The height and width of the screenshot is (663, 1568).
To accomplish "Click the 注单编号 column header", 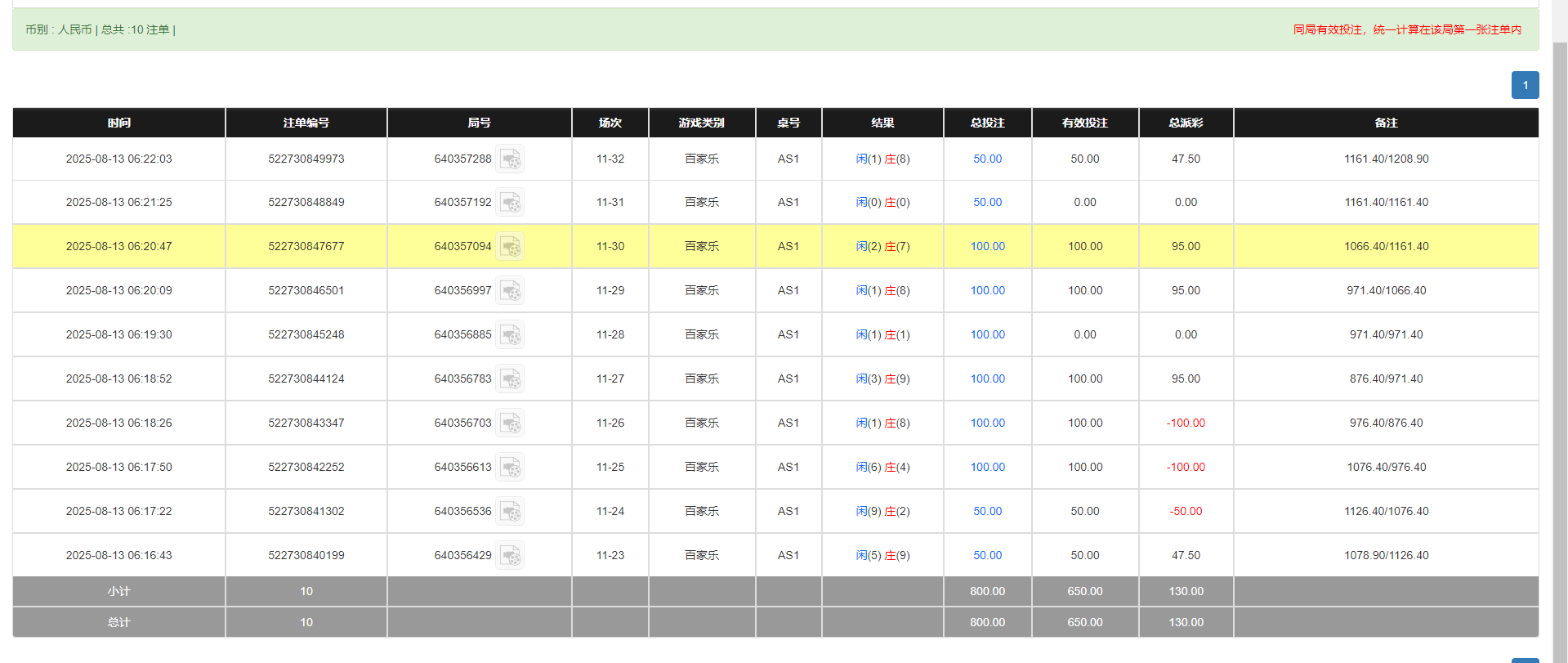I will [x=306, y=123].
